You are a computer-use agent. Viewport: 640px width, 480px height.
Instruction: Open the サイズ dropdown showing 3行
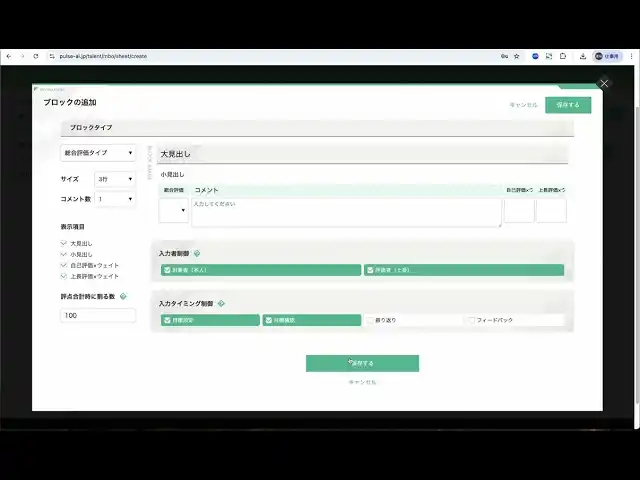(114, 179)
